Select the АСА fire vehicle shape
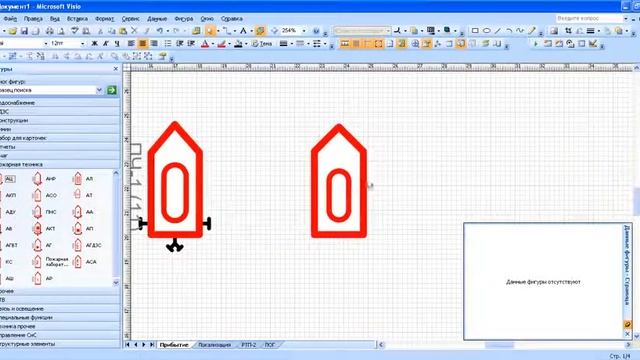This screenshot has width=640, height=360. 84,262
